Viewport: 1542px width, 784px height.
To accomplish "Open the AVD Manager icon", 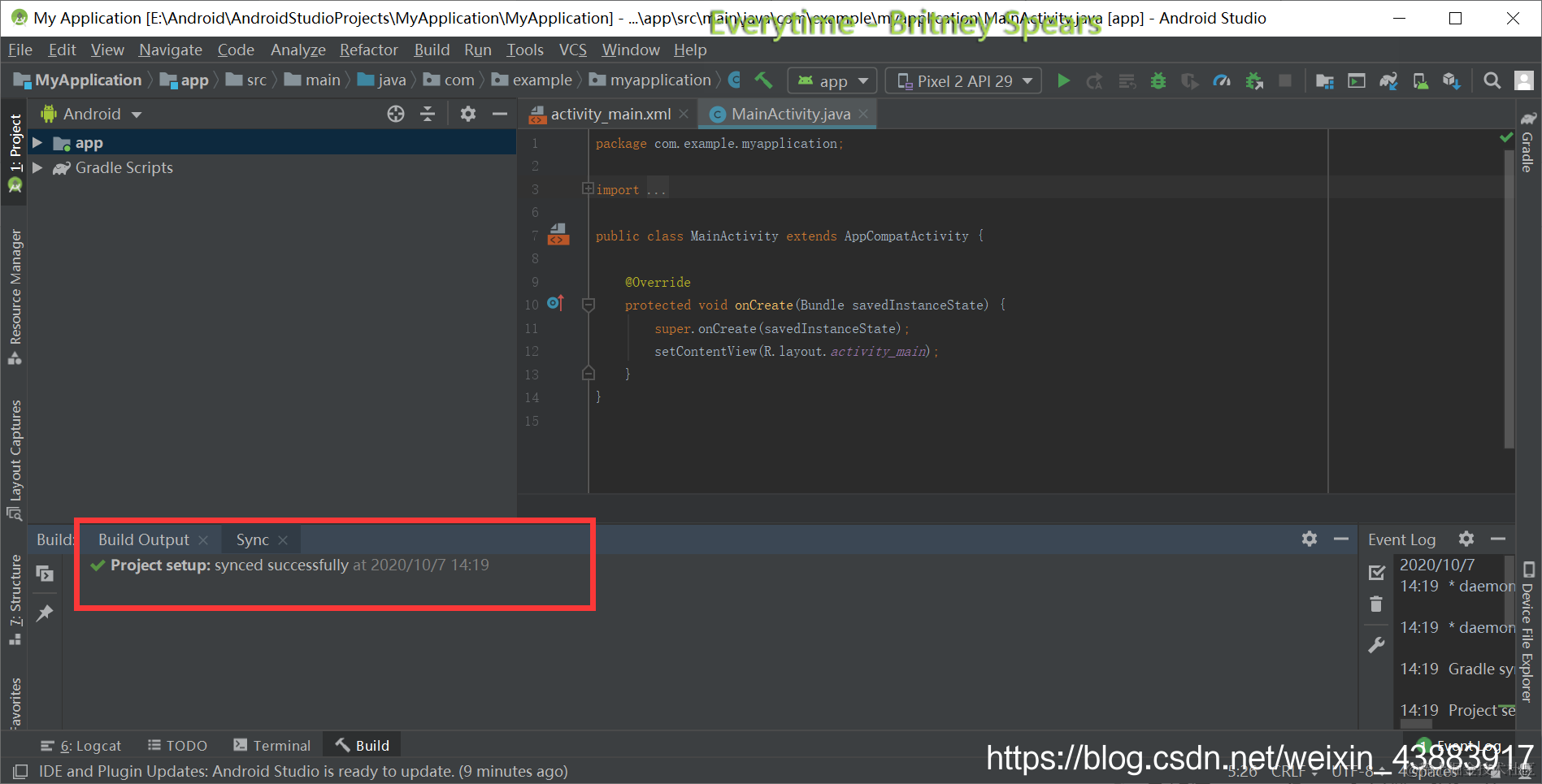I will tap(1420, 80).
